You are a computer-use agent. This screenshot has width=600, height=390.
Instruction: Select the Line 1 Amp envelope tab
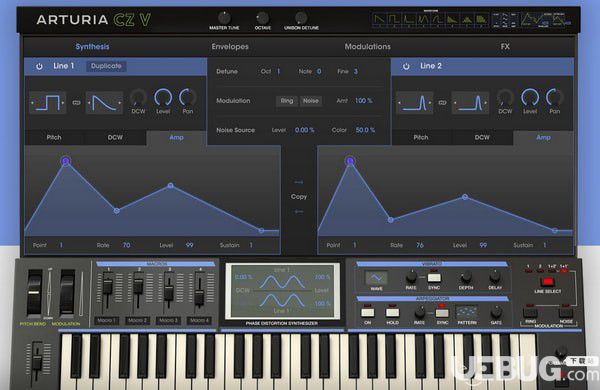point(176,137)
